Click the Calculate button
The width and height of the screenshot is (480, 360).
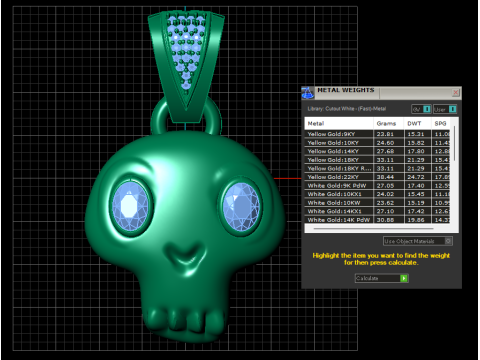(x=382, y=278)
